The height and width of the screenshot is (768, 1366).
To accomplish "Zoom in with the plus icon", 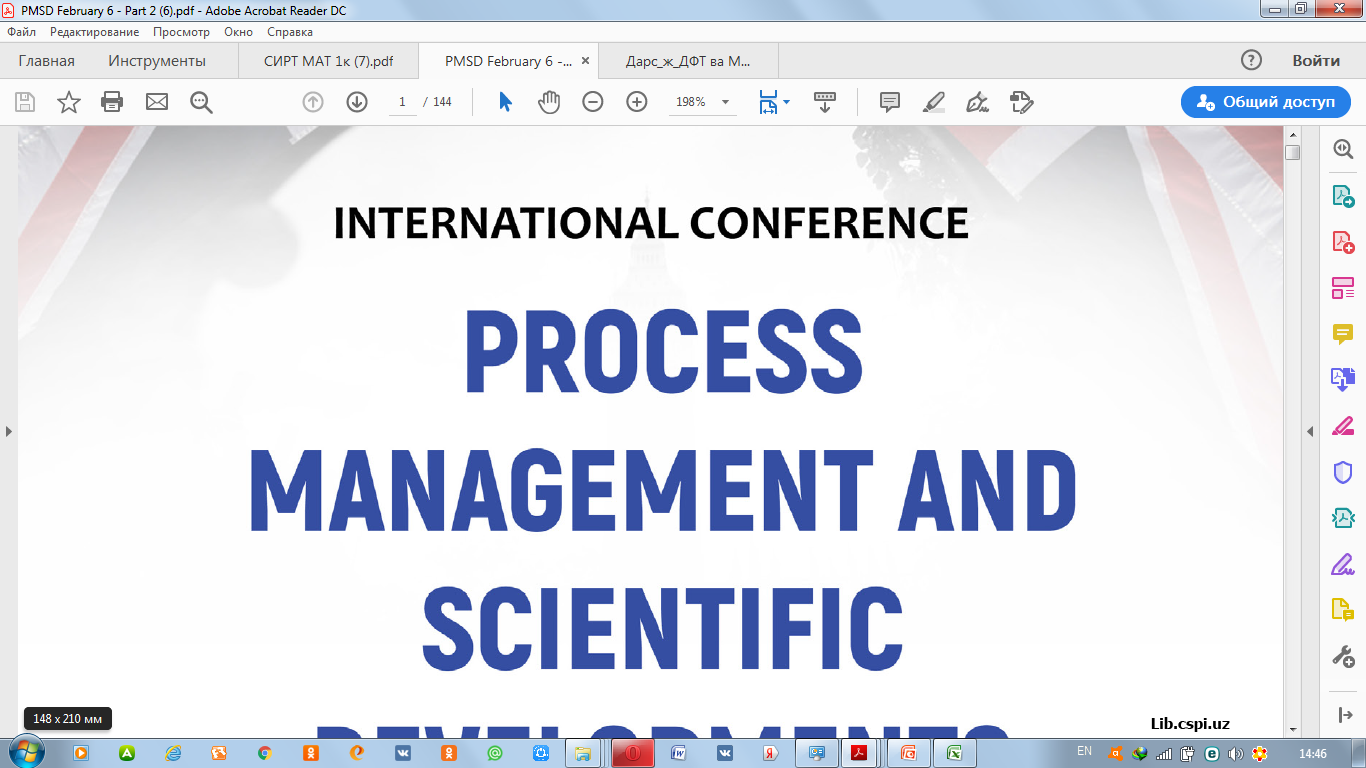I will point(637,102).
